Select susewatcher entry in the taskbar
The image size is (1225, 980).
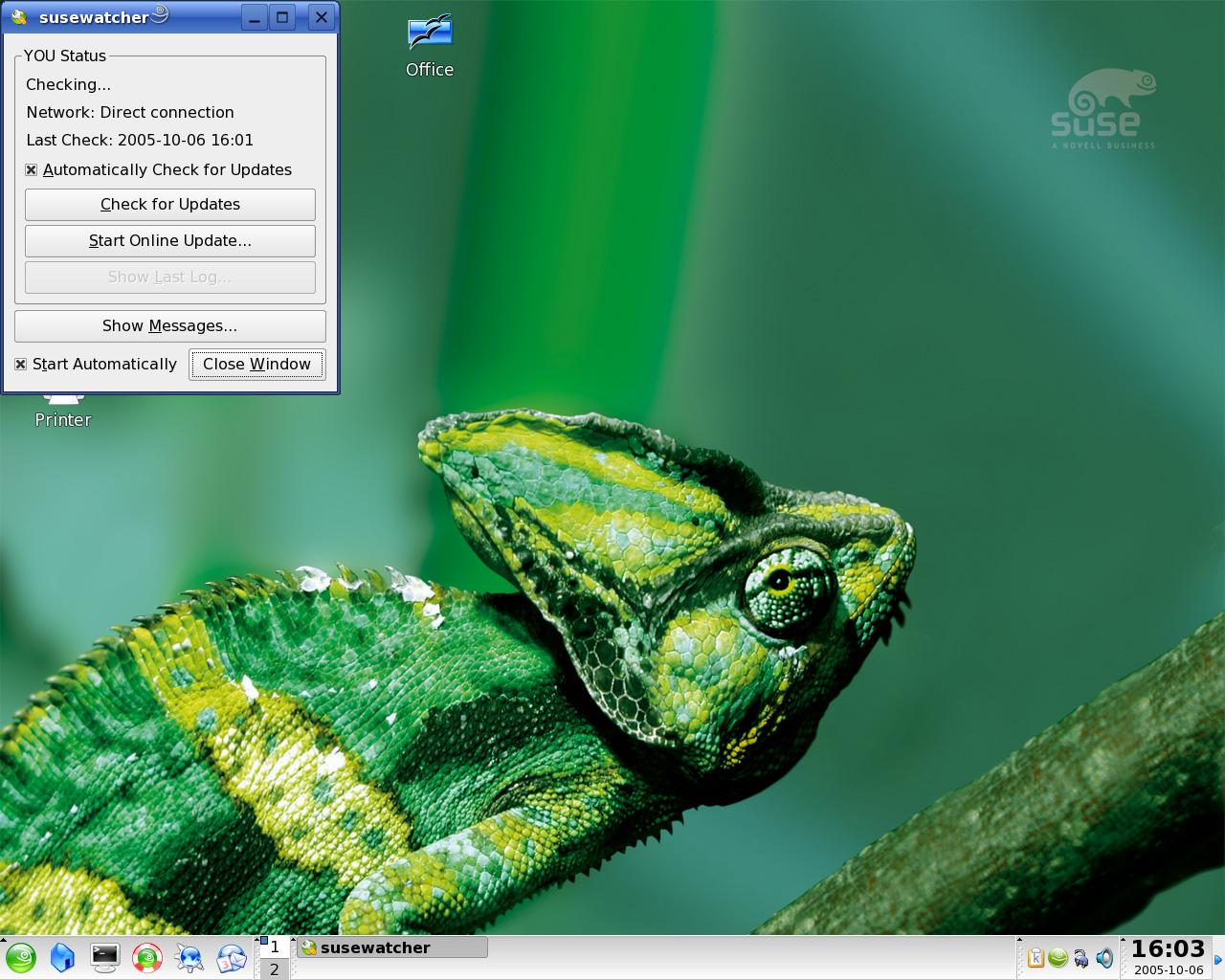click(391, 947)
